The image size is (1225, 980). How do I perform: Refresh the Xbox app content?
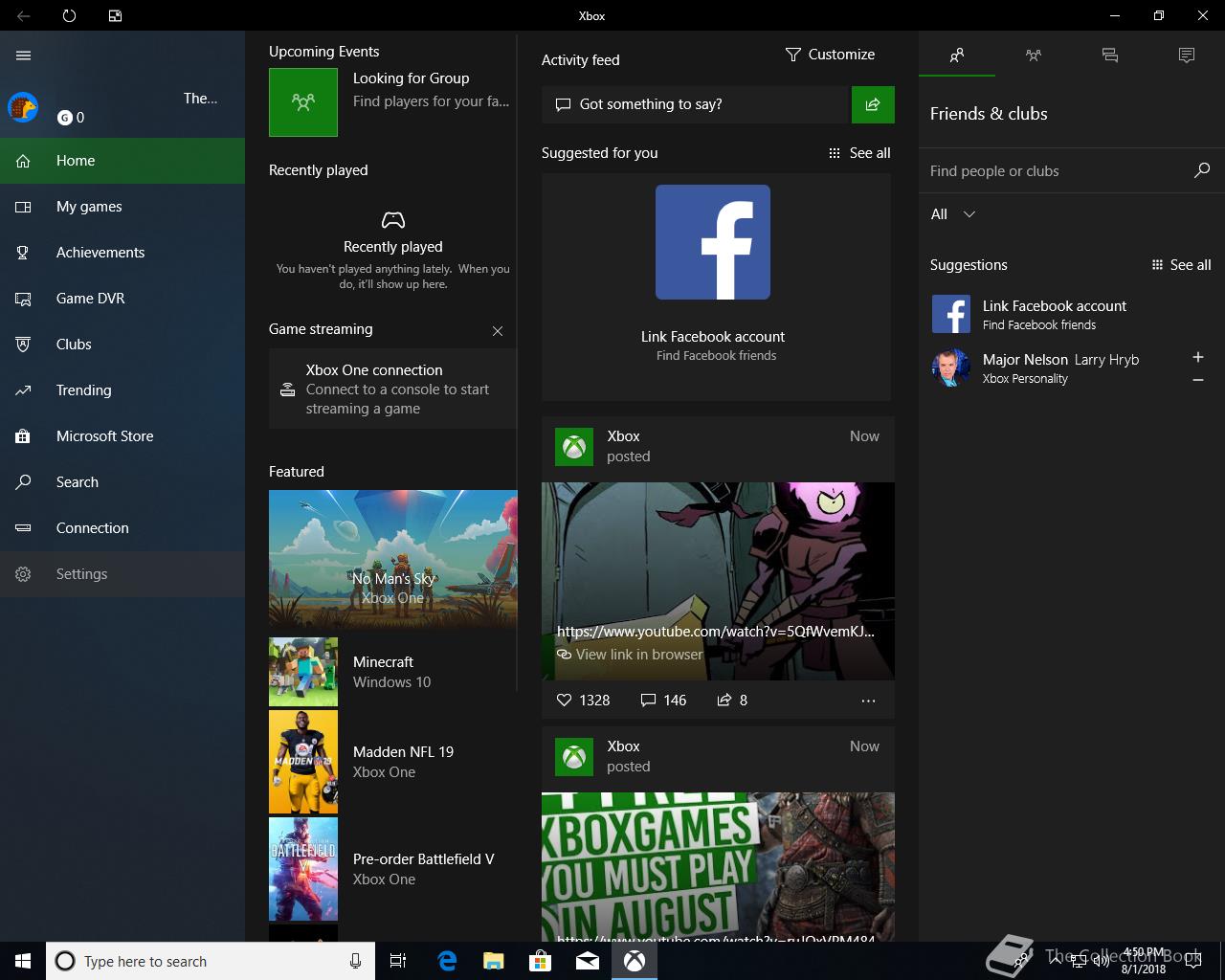69,16
